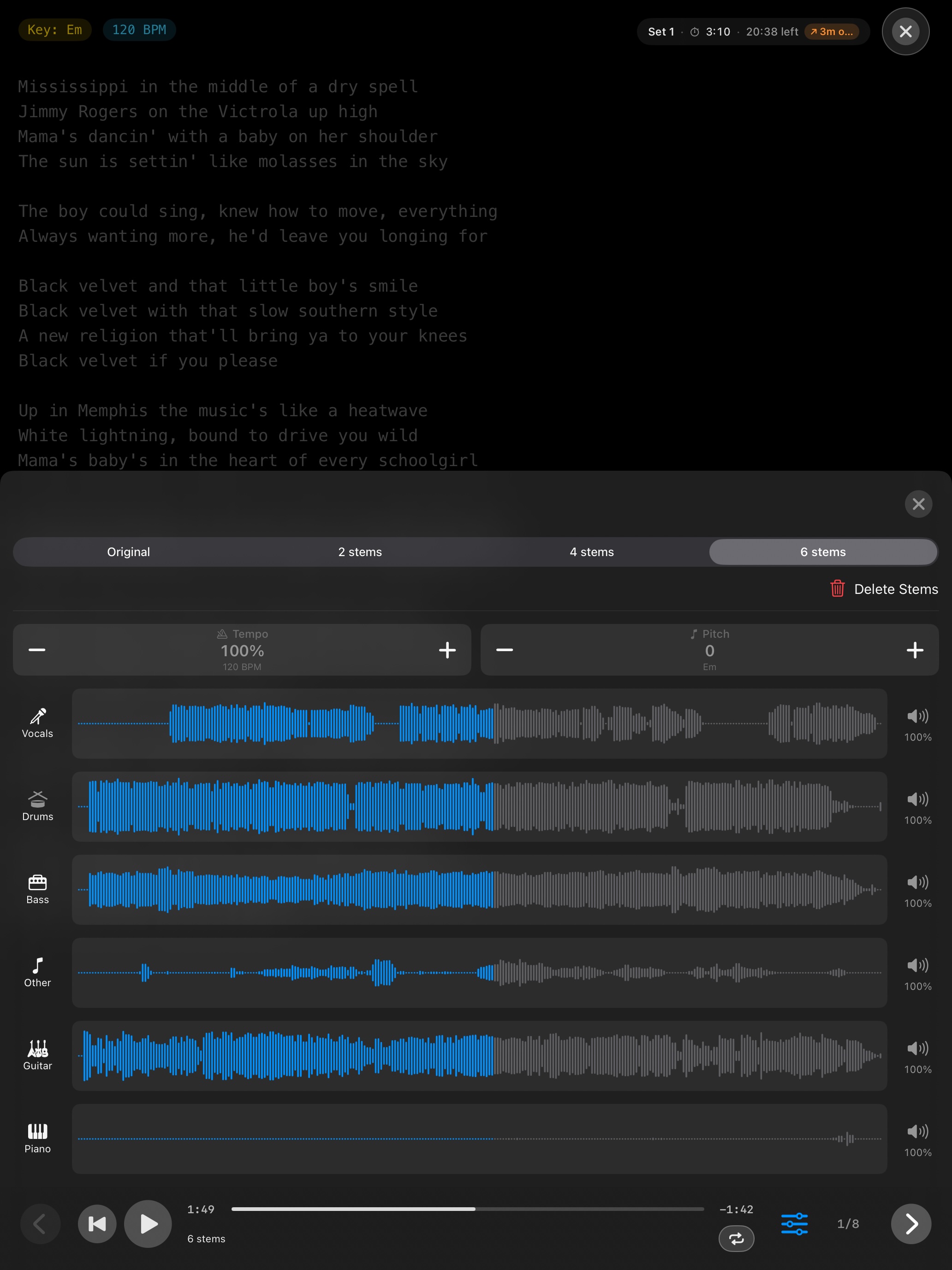Click the remaining time -1:42
This screenshot has width=952, height=1270.
click(736, 1209)
